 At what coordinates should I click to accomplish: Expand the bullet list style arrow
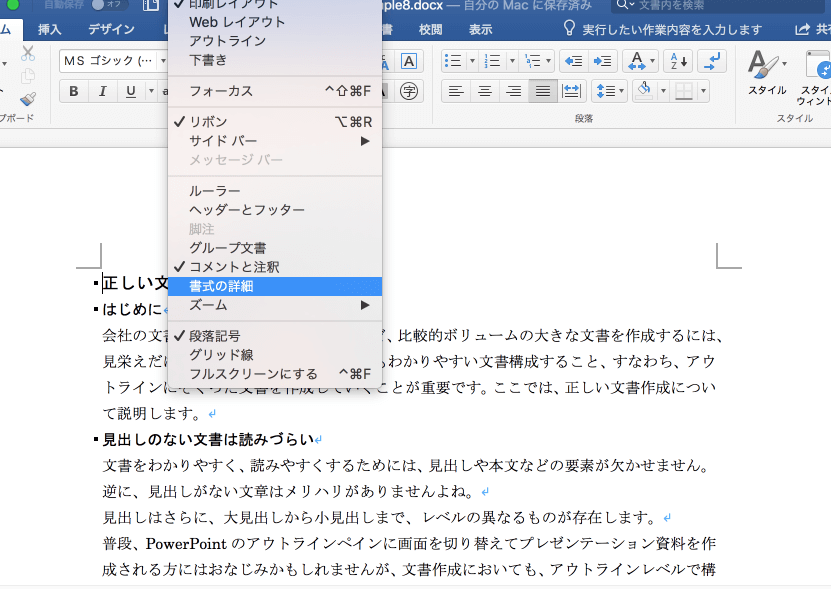472,61
